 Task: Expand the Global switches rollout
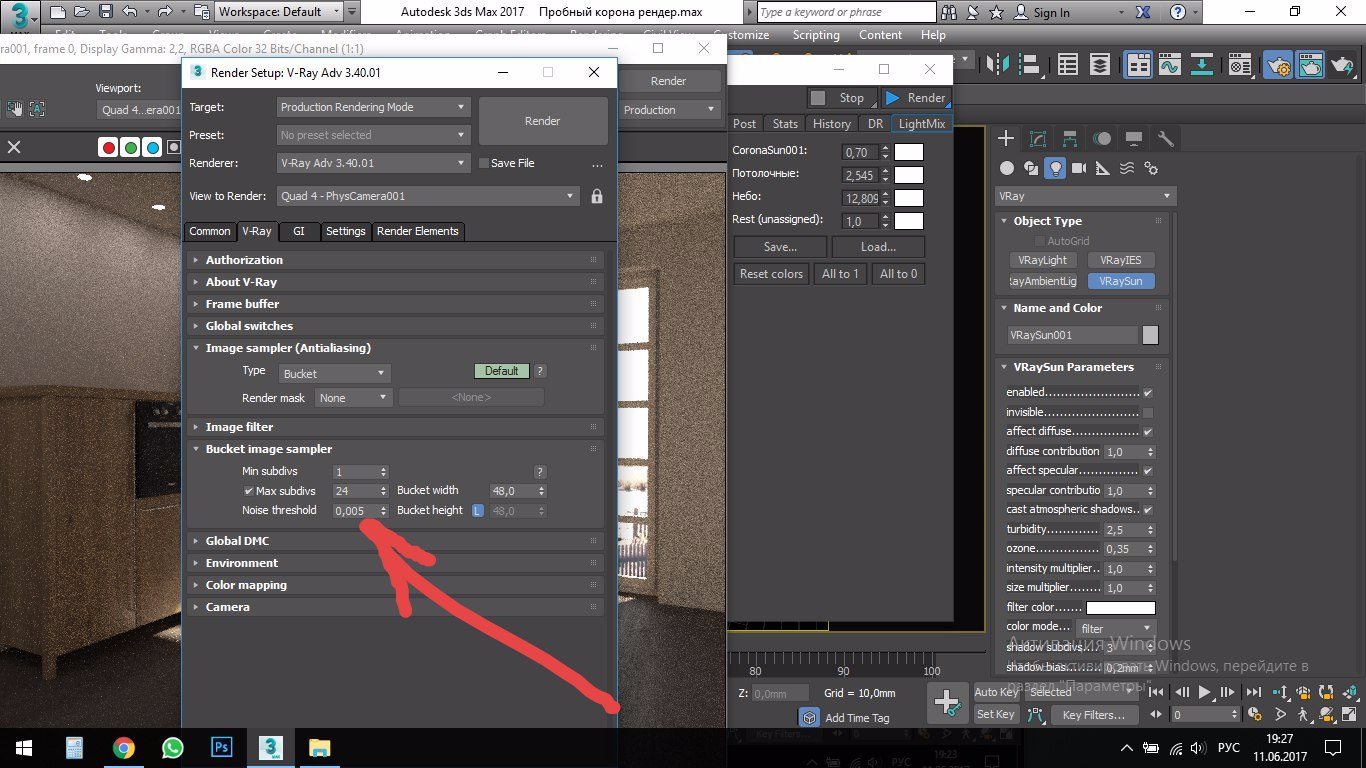[396, 326]
